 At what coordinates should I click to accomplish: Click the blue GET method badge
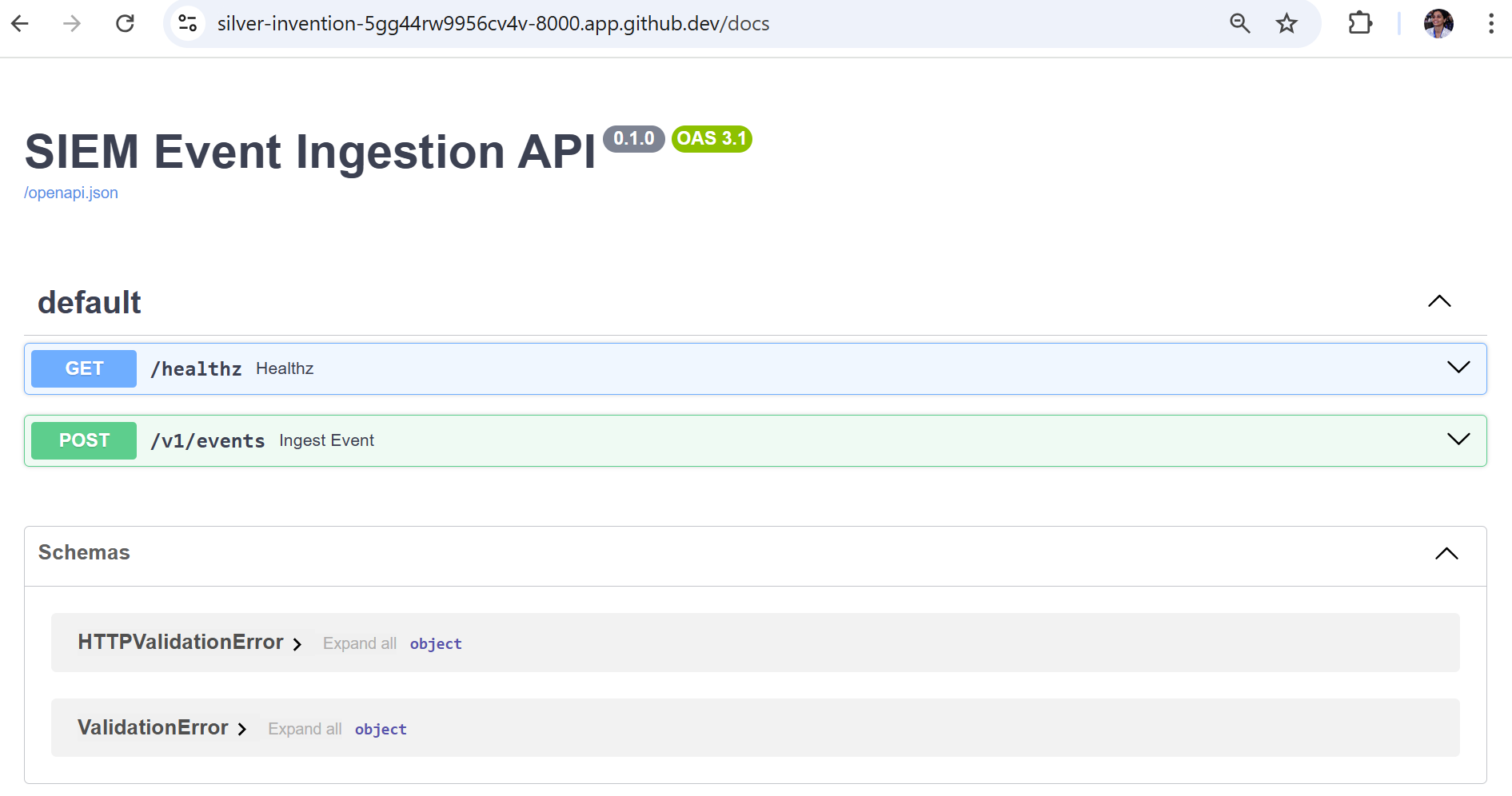(84, 368)
